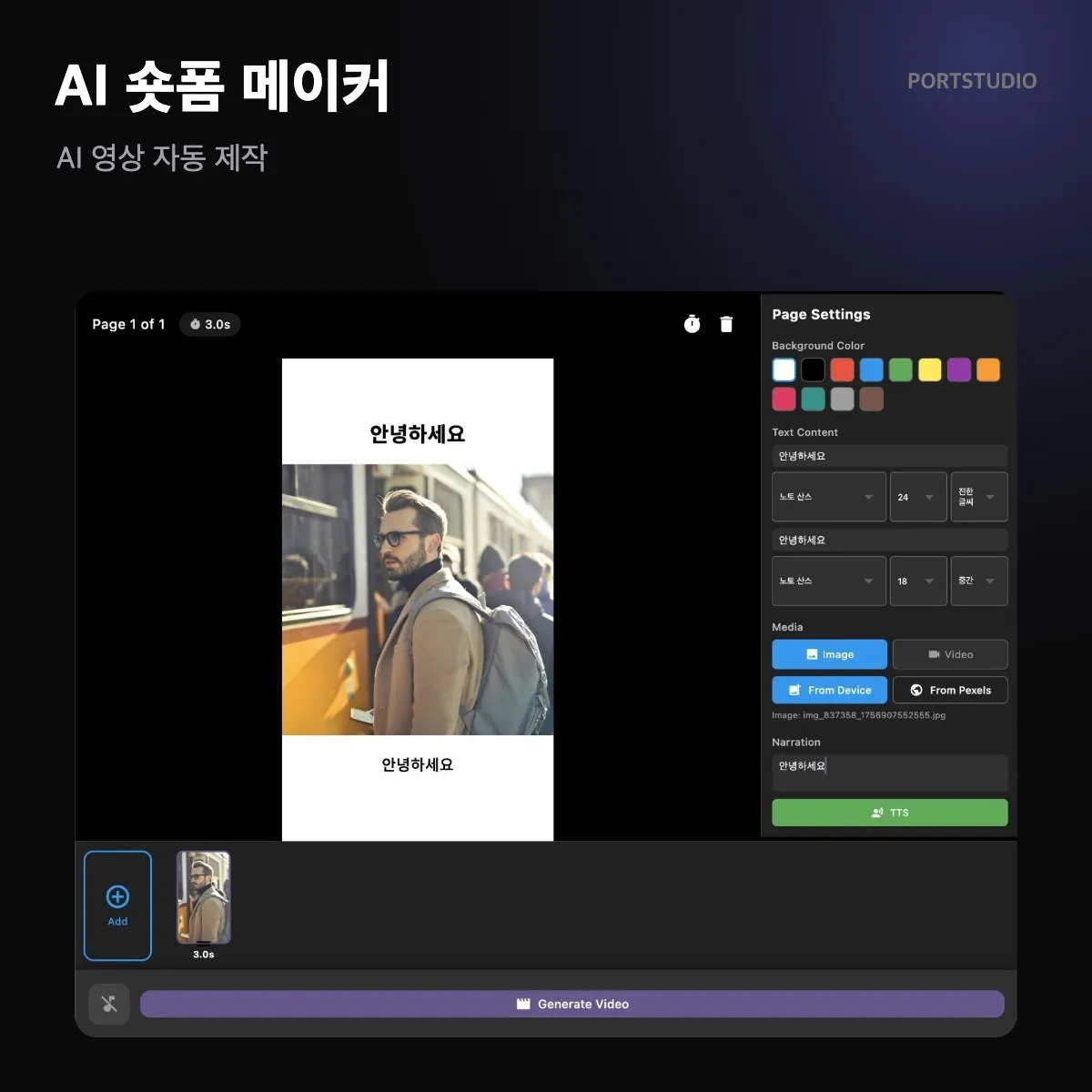Screen dimensions: 1092x1092
Task: Select black background color swatch
Action: pos(813,369)
